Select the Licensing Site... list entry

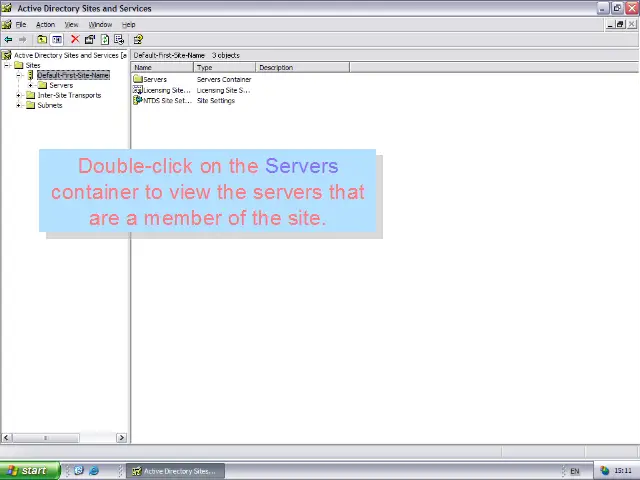tap(167, 90)
